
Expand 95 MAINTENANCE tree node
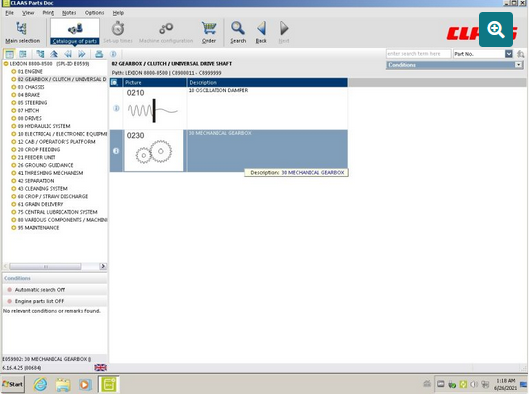[13, 228]
